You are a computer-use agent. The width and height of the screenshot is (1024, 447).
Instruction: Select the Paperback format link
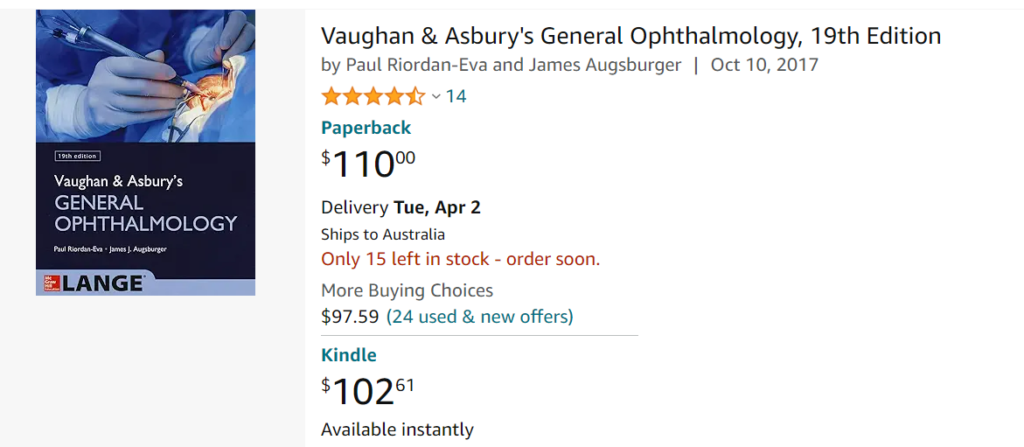[365, 127]
